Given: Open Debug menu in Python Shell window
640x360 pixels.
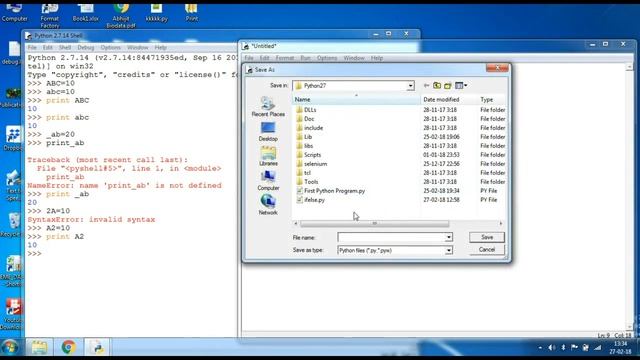Looking at the screenshot, I should (86, 47).
